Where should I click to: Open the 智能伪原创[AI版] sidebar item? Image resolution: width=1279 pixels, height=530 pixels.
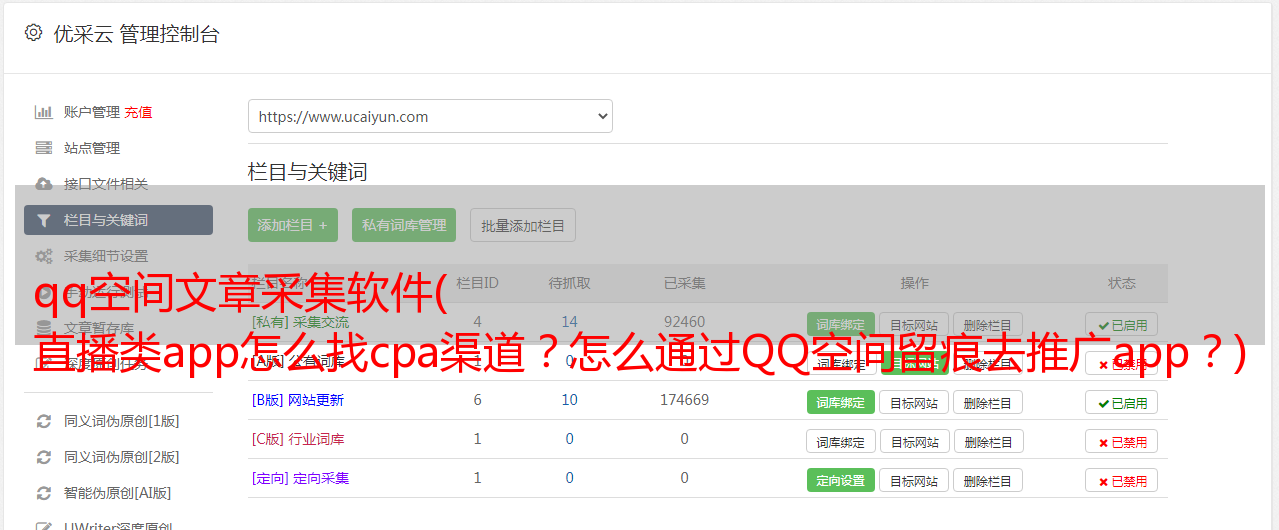[x=118, y=493]
